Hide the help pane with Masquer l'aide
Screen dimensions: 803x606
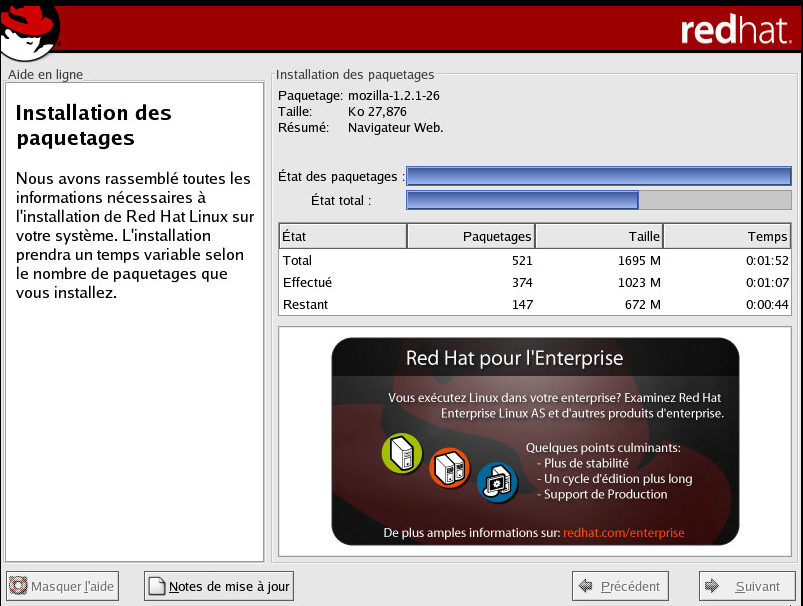(x=62, y=586)
